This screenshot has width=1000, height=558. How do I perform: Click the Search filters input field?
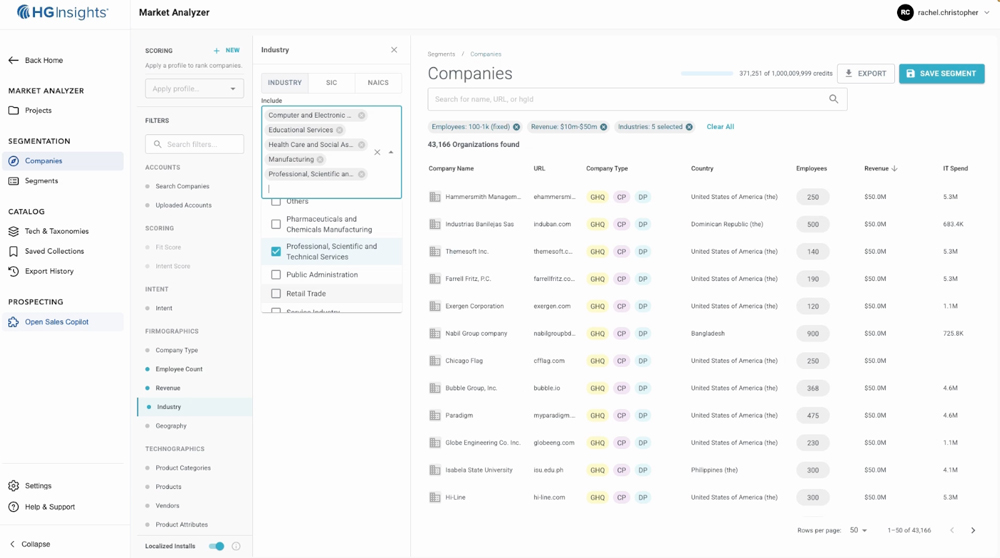195,144
